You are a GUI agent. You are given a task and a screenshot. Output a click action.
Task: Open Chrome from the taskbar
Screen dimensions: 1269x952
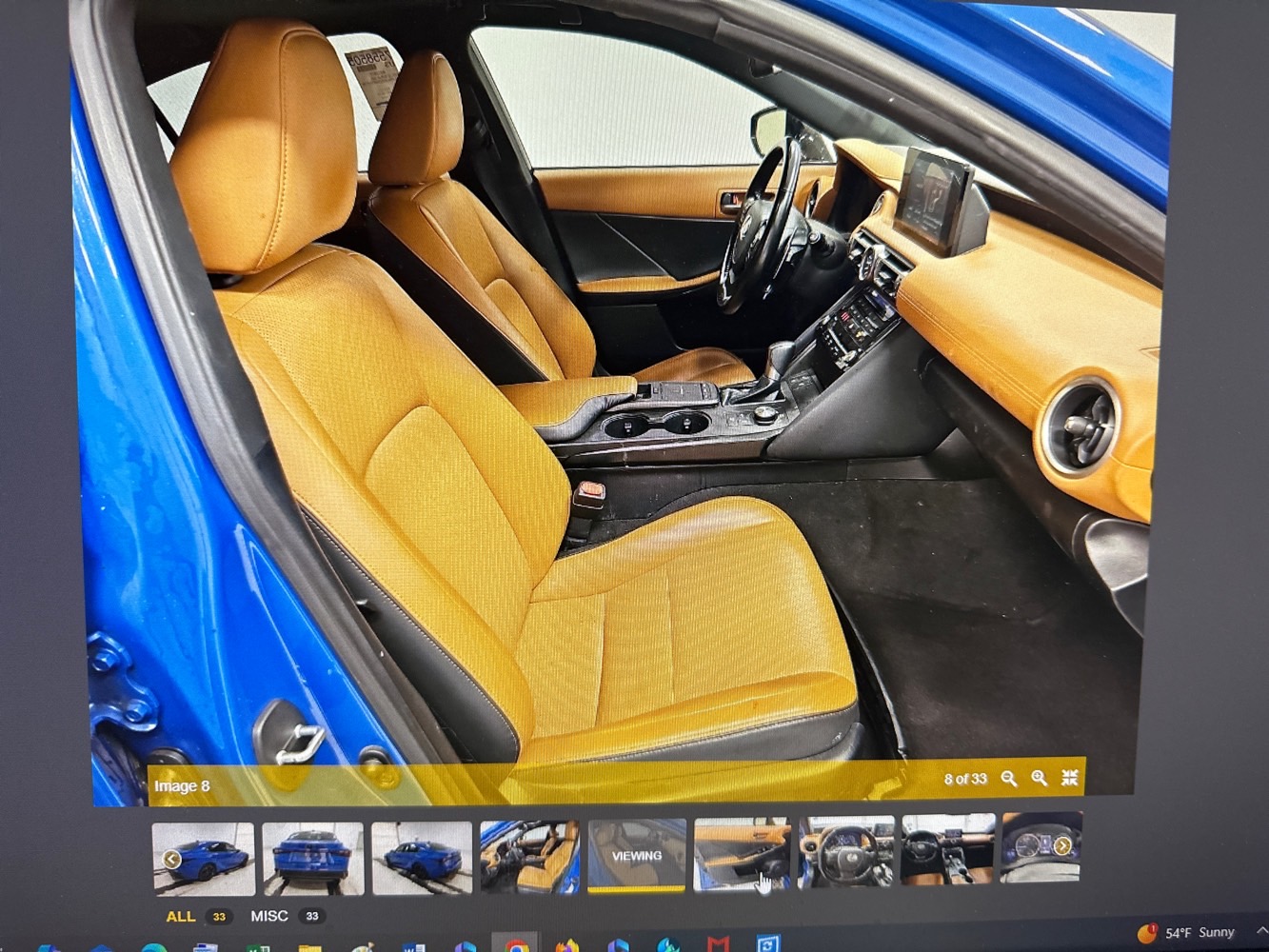tap(517, 945)
